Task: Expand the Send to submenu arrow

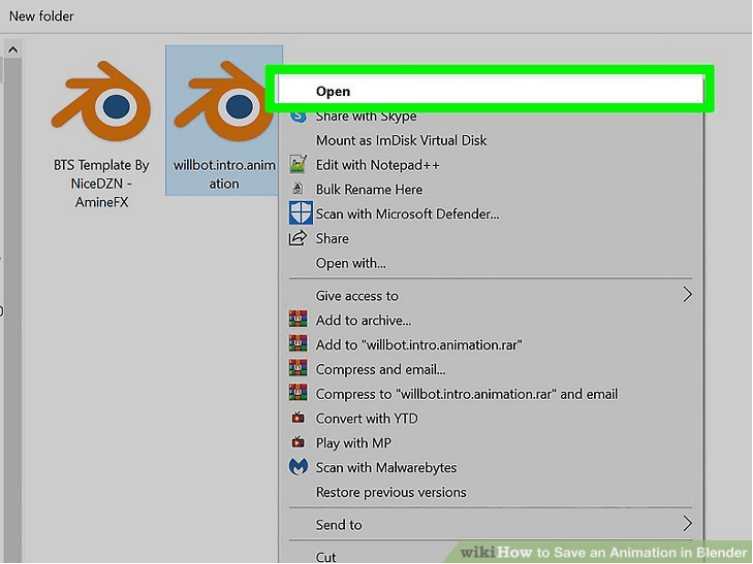Action: coord(687,524)
